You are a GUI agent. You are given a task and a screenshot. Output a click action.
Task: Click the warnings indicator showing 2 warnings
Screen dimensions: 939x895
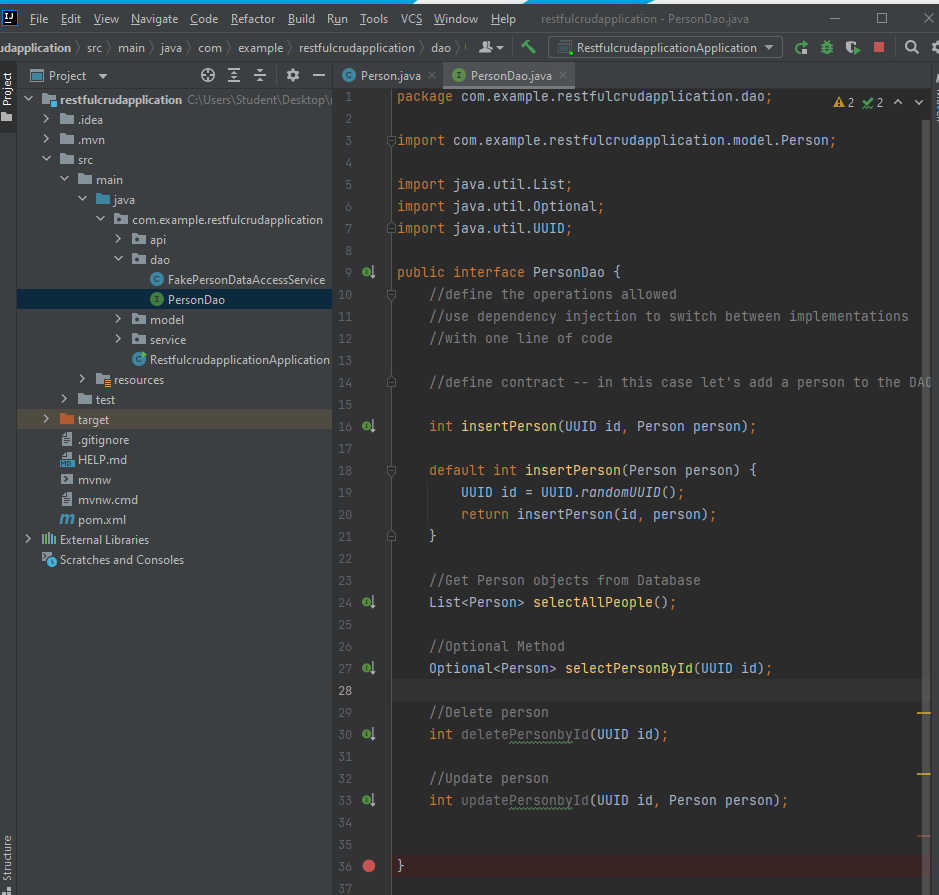(844, 102)
